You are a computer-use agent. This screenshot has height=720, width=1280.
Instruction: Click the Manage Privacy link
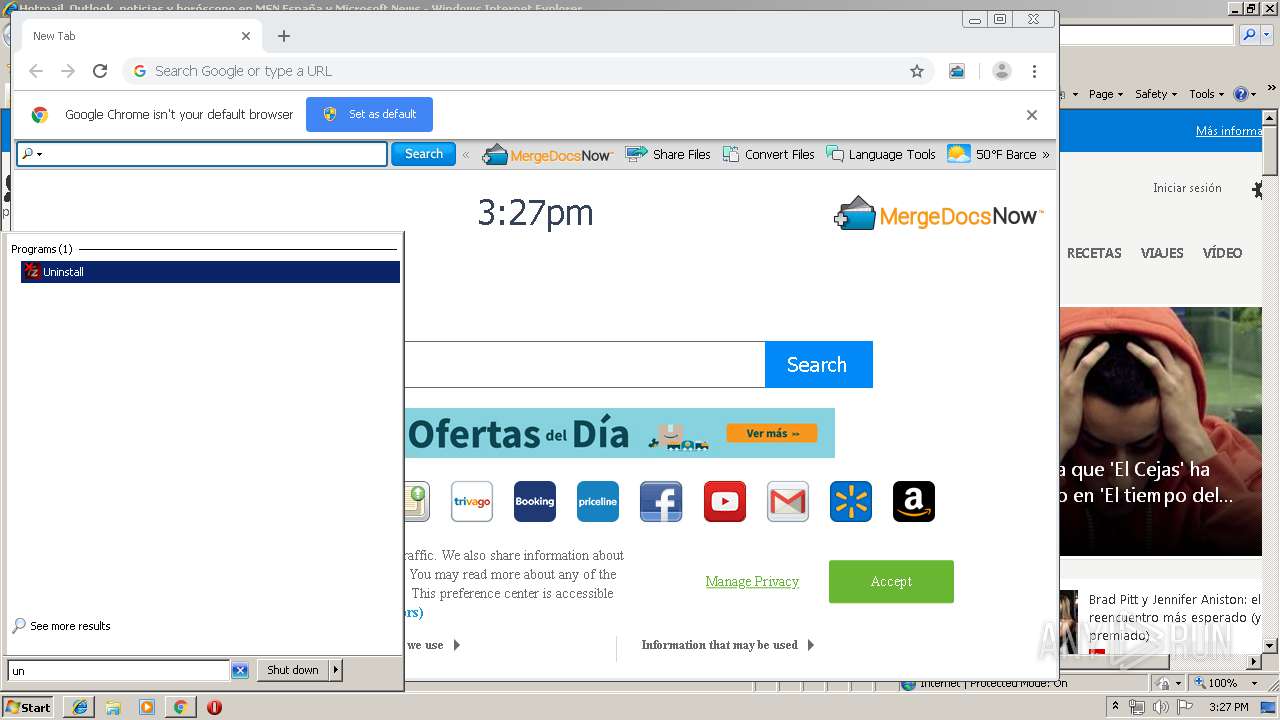pyautogui.click(x=752, y=582)
